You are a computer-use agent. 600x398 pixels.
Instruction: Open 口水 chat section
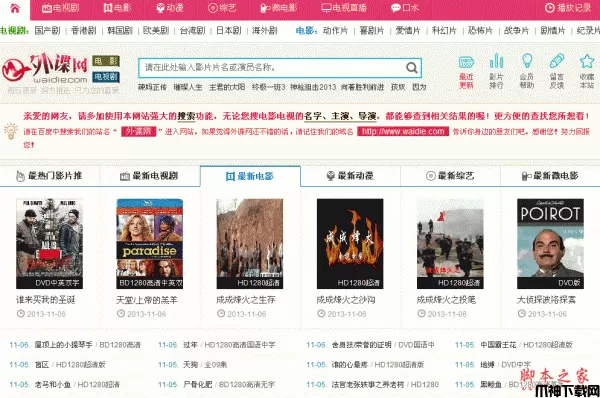click(404, 8)
